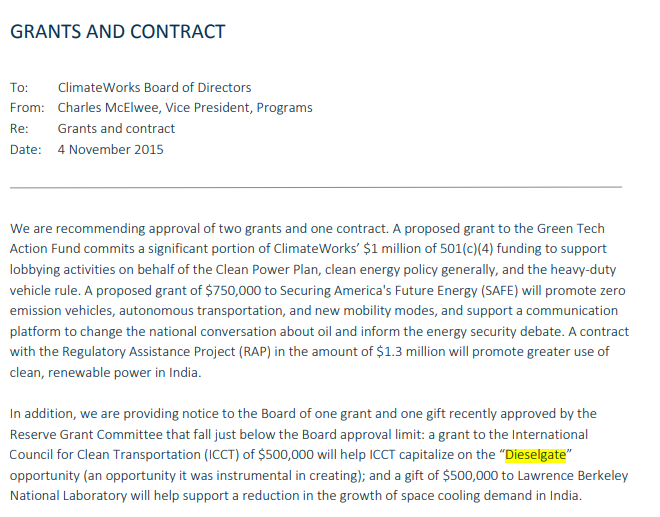Click the GRANTS AND CONTRACT heading
This screenshot has width=660, height=517.
117,32
